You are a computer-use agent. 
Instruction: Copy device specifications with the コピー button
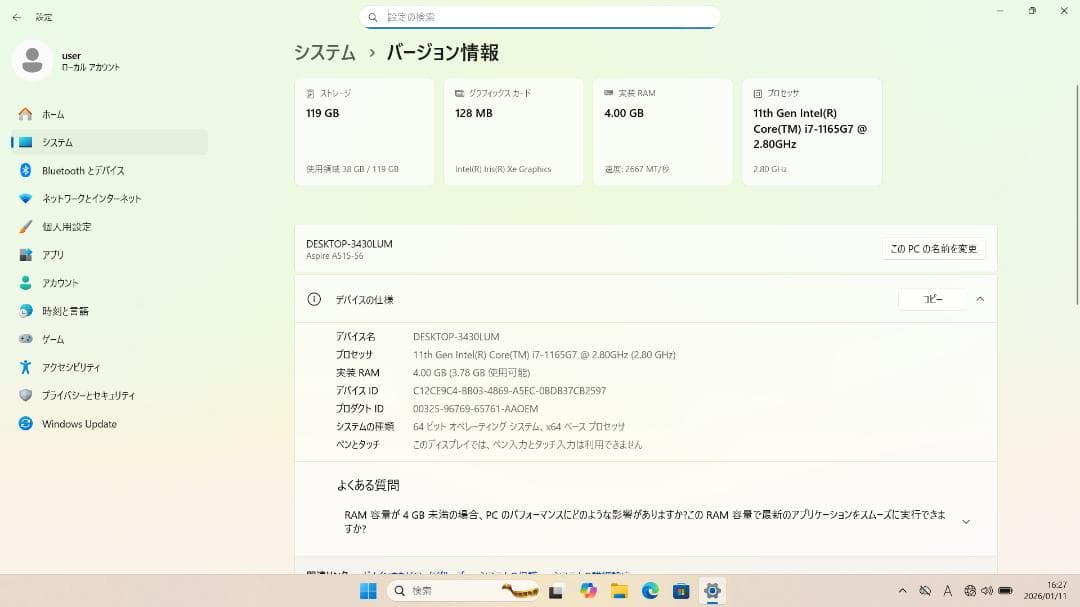(931, 299)
